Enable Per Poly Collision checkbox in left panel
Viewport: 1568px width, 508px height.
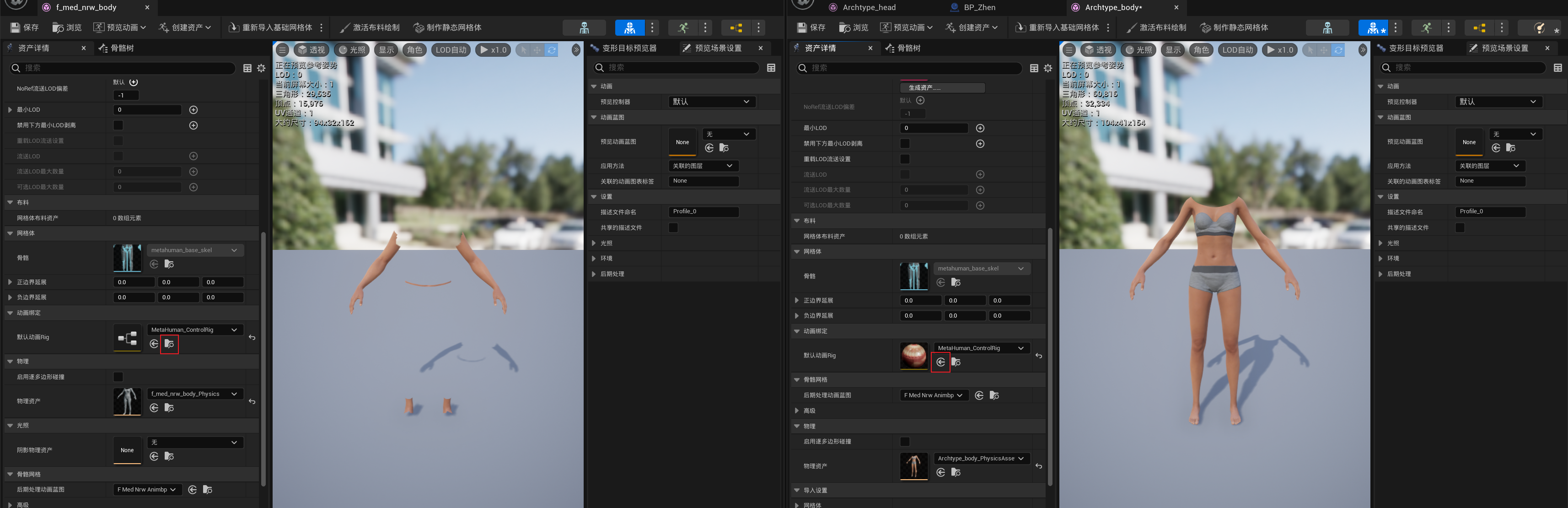coord(118,377)
